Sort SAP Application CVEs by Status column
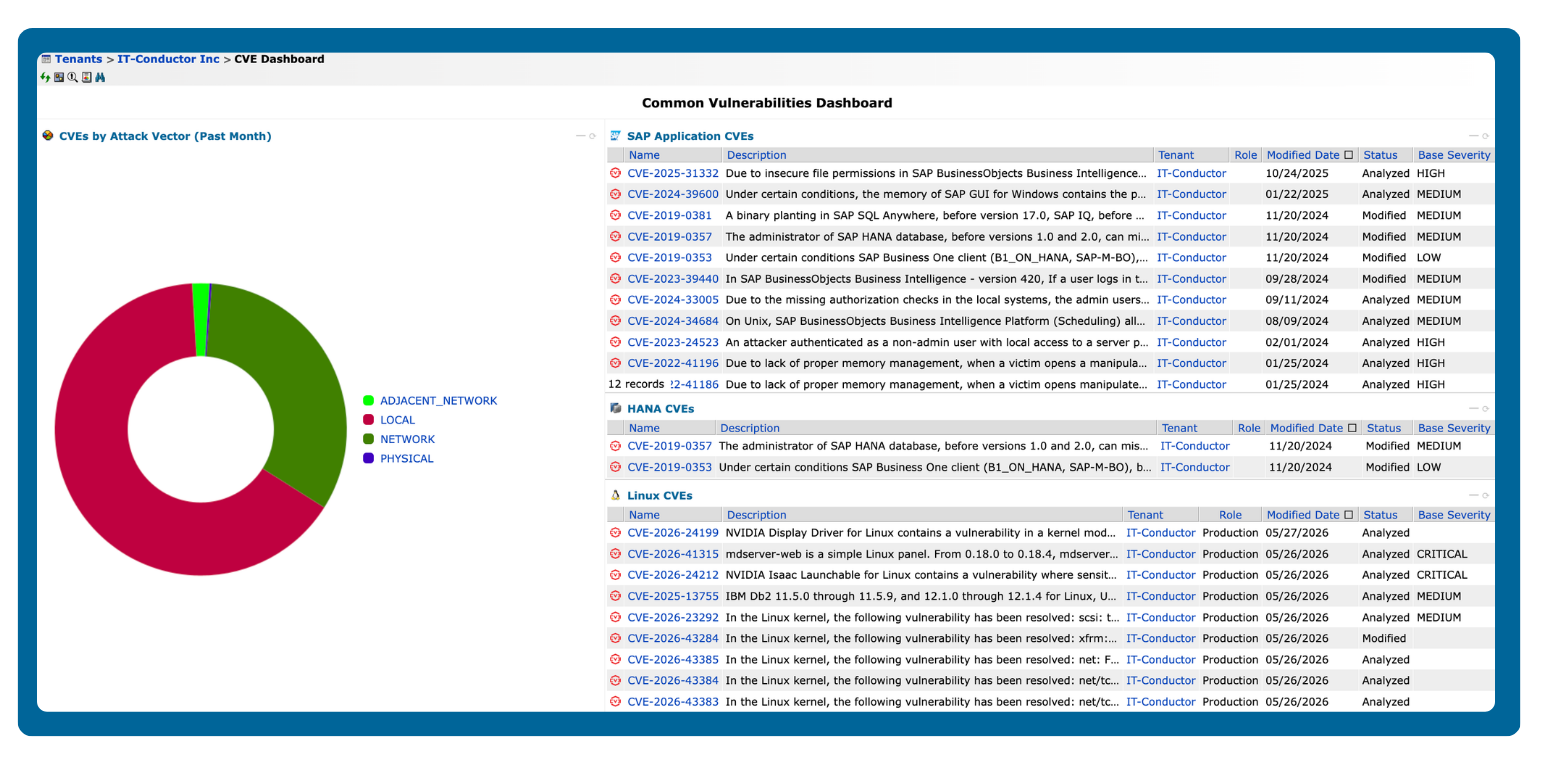Screen dimensions: 1541x769 [1380, 155]
